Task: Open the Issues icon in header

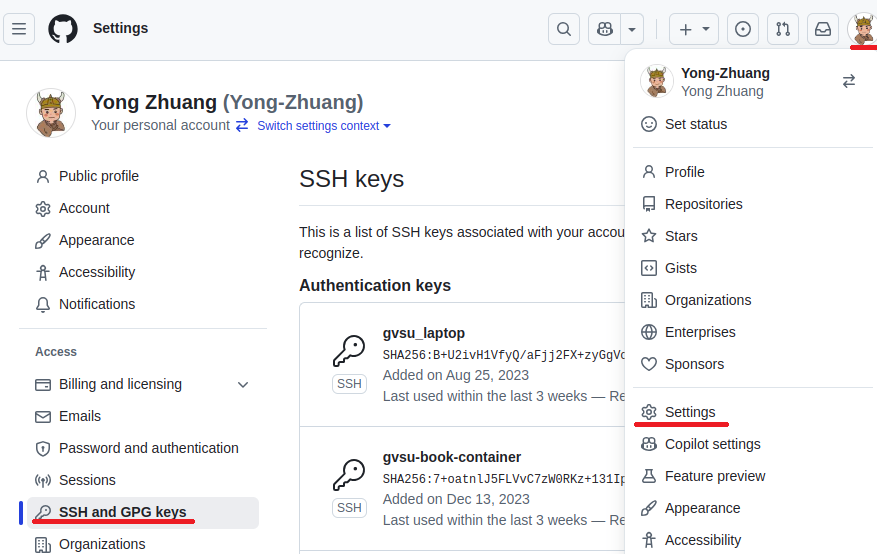Action: tap(742, 29)
